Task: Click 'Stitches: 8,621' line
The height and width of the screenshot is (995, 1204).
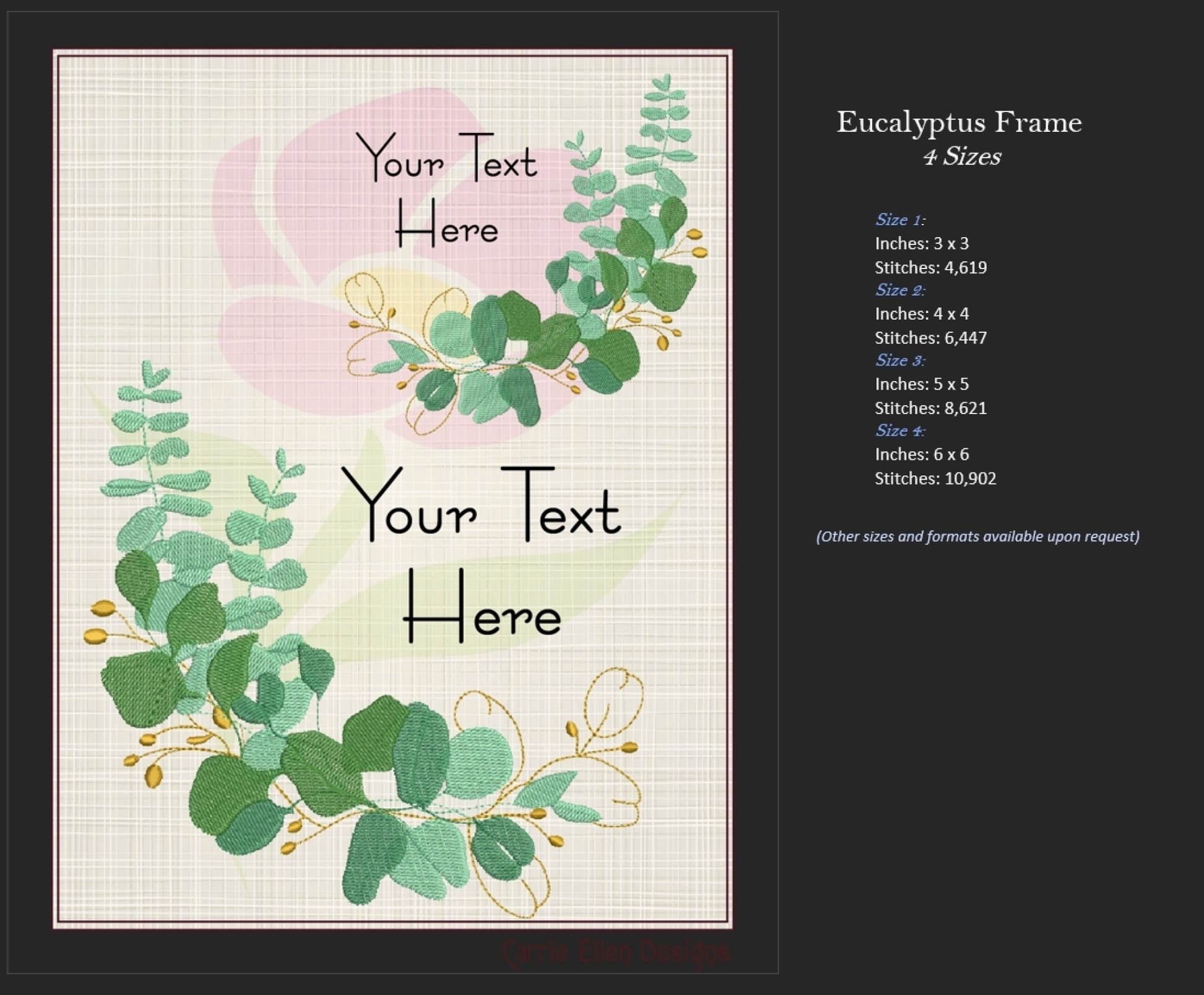Action: pos(930,408)
